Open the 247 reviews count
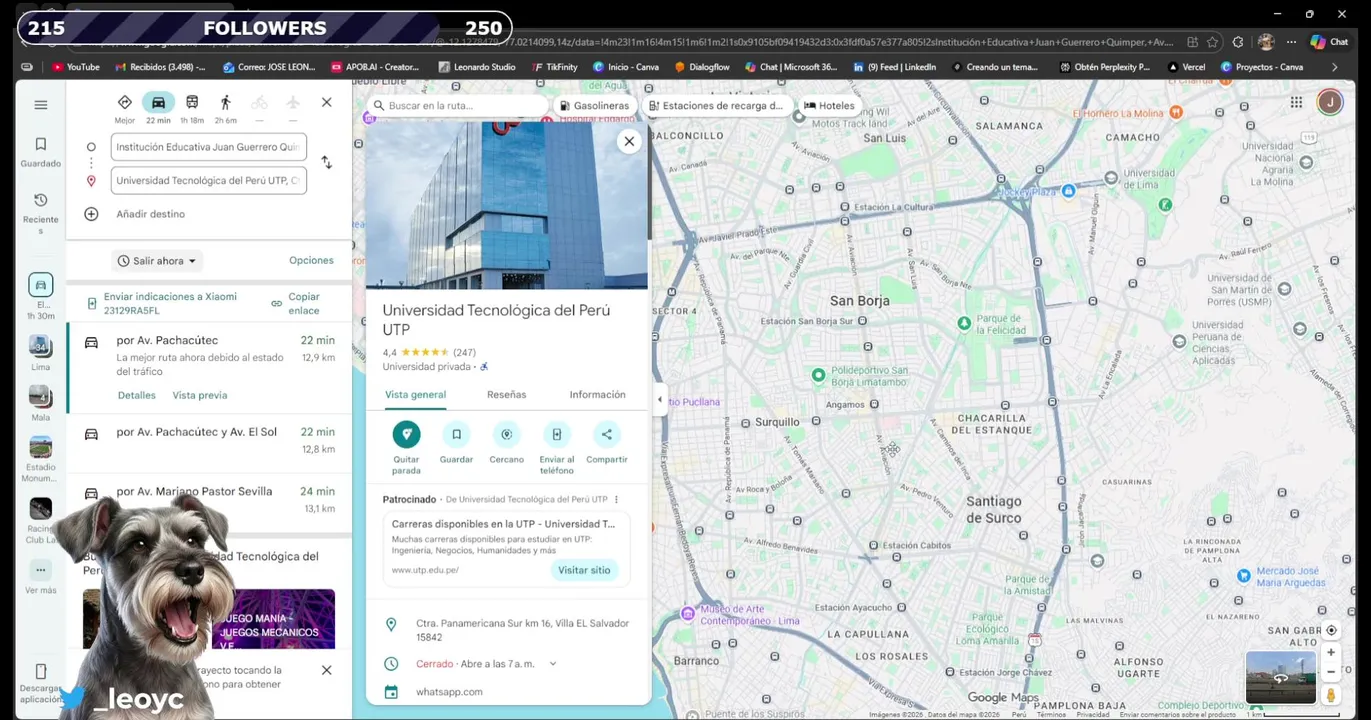The height and width of the screenshot is (720, 1371). click(x=464, y=352)
